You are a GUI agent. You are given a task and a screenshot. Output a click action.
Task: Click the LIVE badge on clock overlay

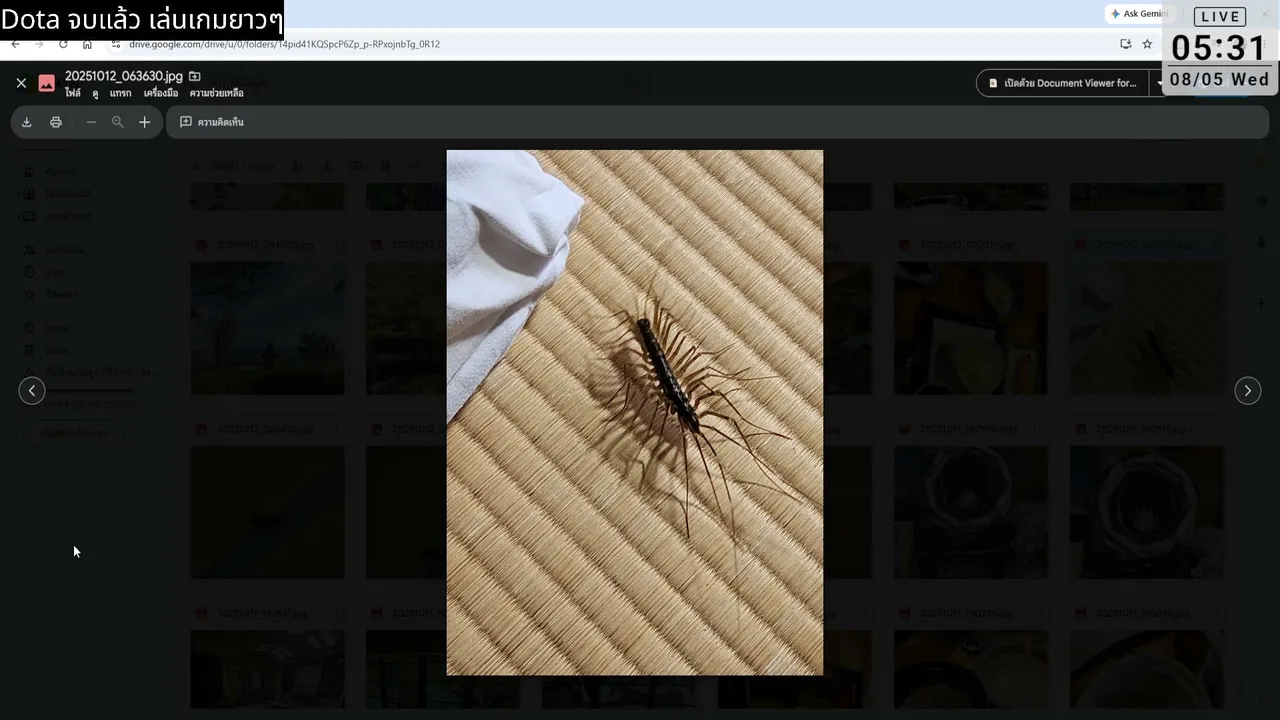click(1220, 16)
